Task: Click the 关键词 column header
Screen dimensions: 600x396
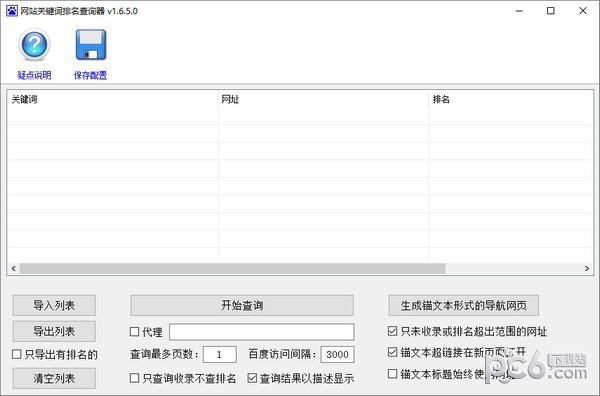Action: coord(112,99)
